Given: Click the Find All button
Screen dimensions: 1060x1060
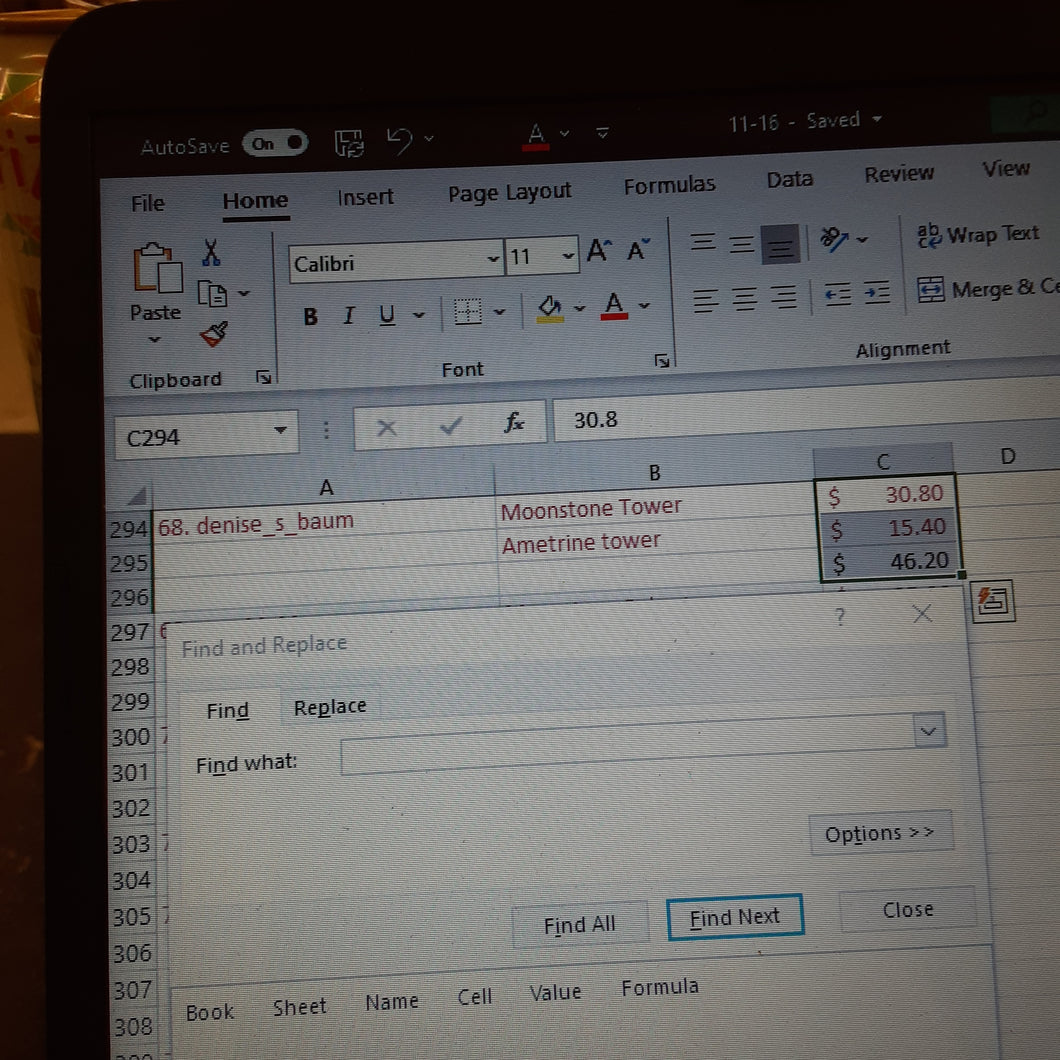Looking at the screenshot, I should pyautogui.click(x=579, y=925).
